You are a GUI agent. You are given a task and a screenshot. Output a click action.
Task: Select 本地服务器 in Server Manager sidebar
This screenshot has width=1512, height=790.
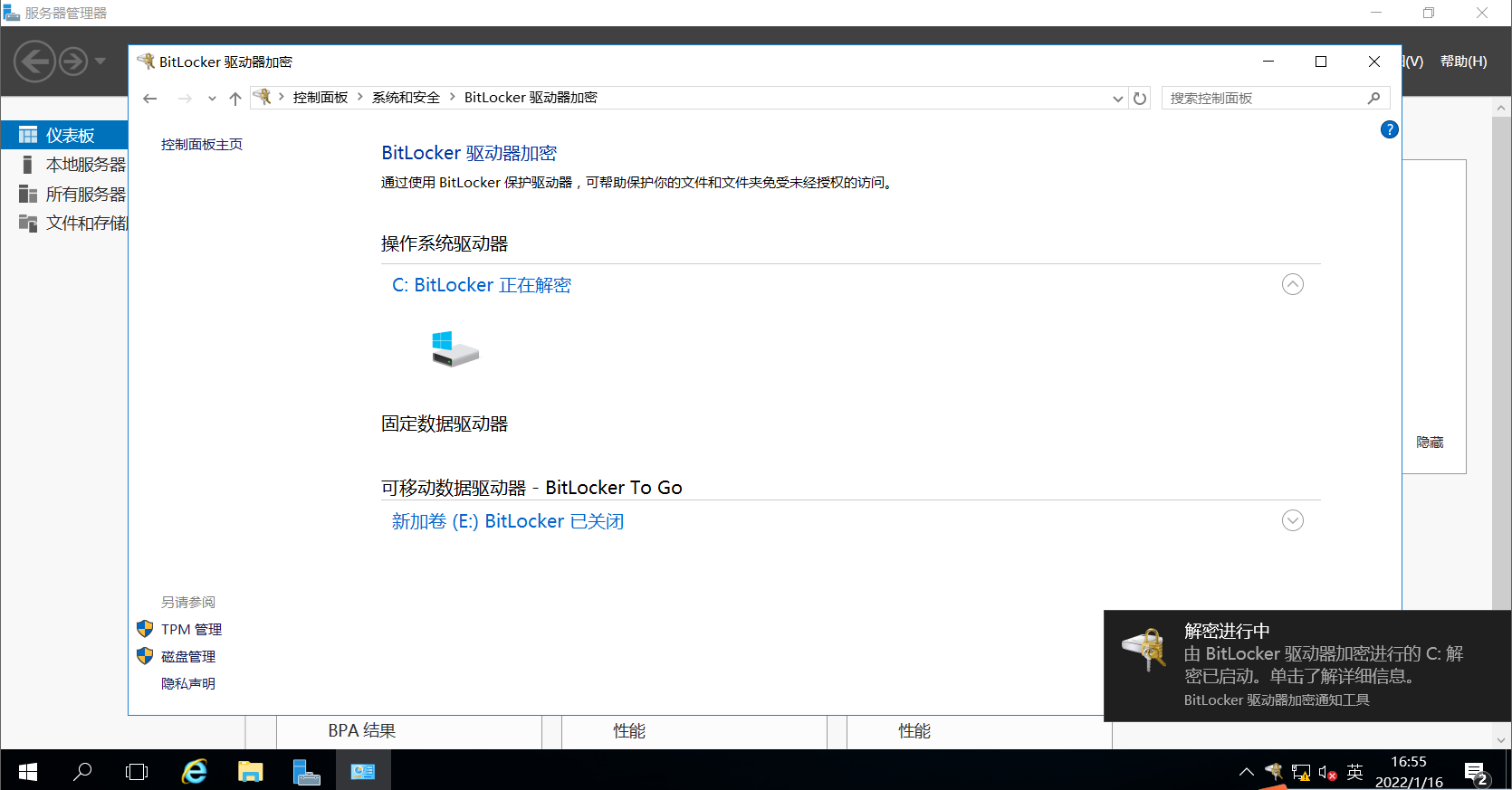point(64,165)
